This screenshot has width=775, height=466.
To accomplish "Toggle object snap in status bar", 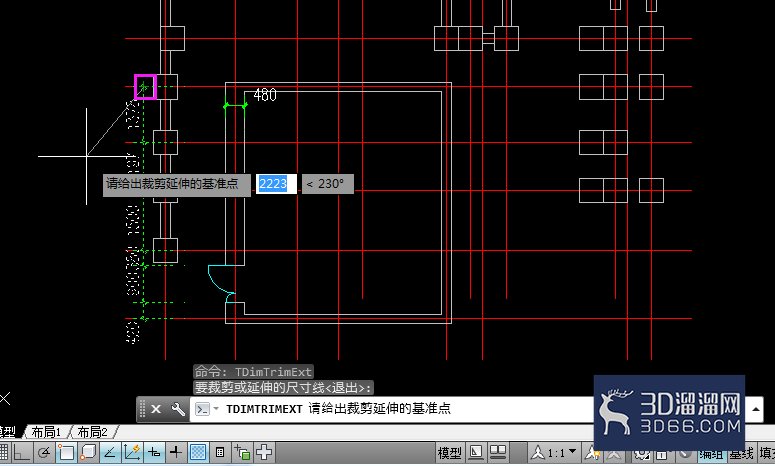I will click(x=66, y=452).
